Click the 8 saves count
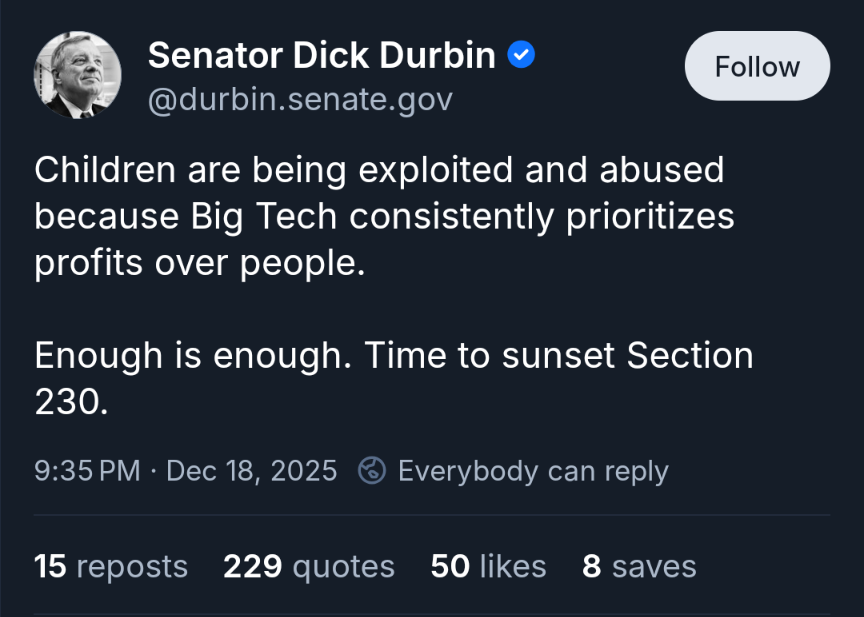This screenshot has height=617, width=864. (x=639, y=567)
